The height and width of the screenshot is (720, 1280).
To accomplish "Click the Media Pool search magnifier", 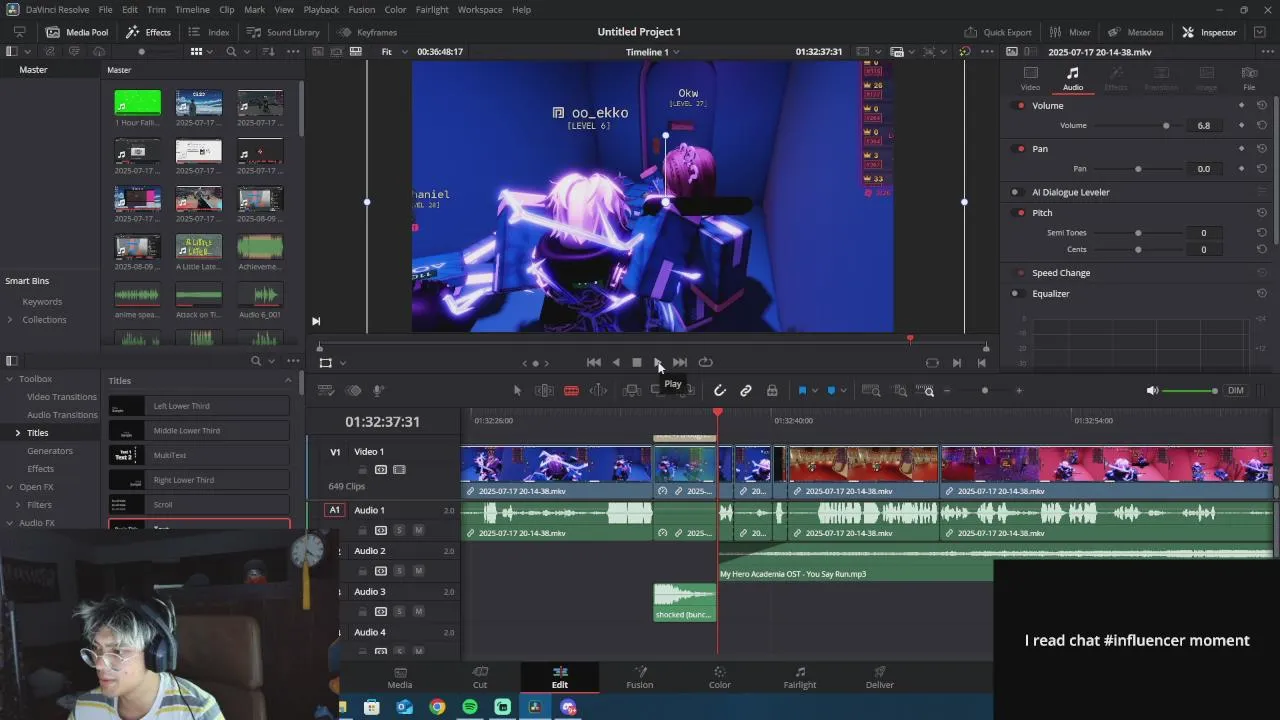I will [x=232, y=52].
